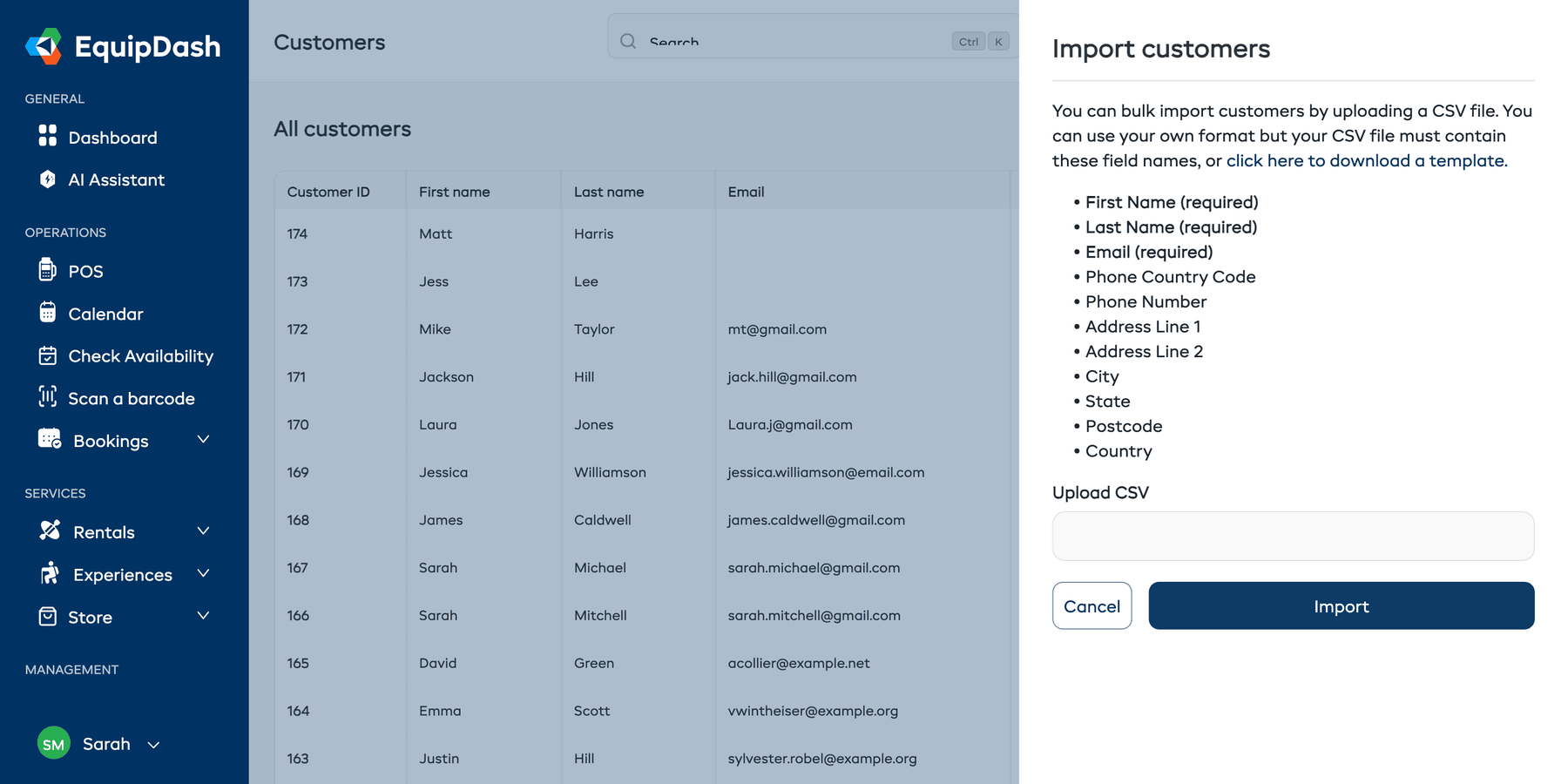Click Sarah's SM avatar circle

[53, 744]
